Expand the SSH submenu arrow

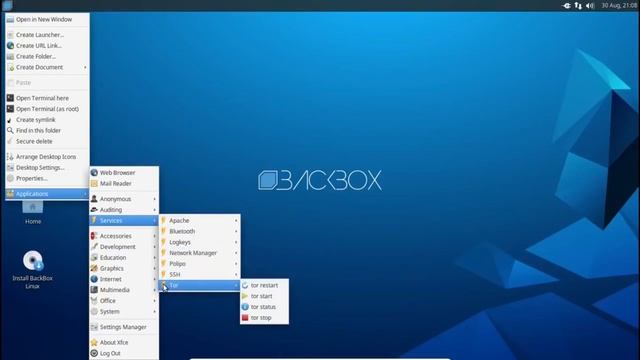[x=236, y=274]
